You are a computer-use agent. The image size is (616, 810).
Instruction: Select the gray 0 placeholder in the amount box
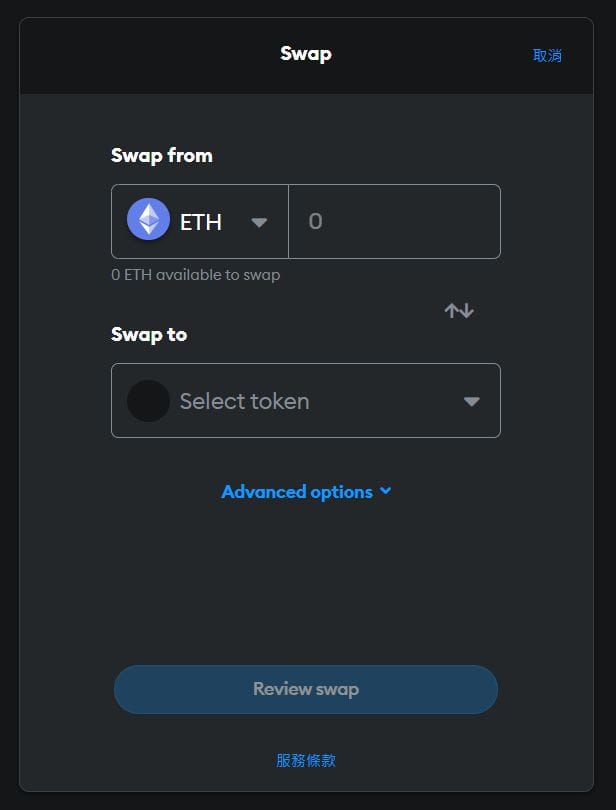315,221
